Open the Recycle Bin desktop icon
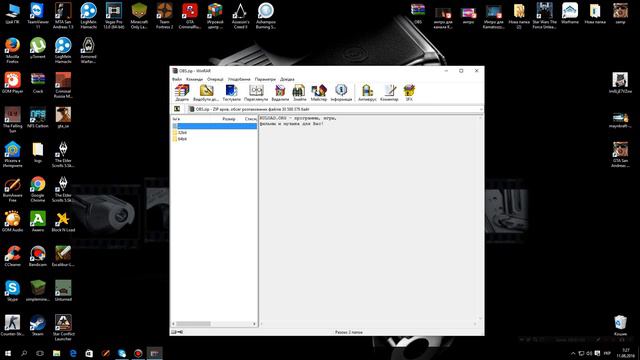 pos(620,326)
